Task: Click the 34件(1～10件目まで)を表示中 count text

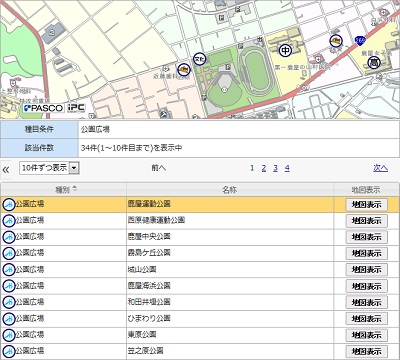Action: (131, 148)
